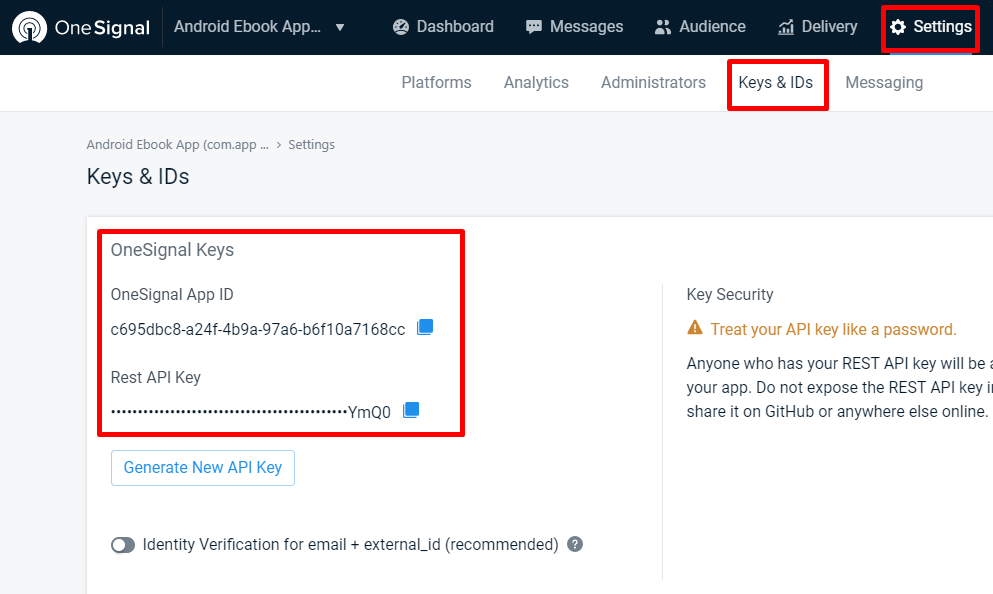Click Generate New API Key button

point(203,468)
